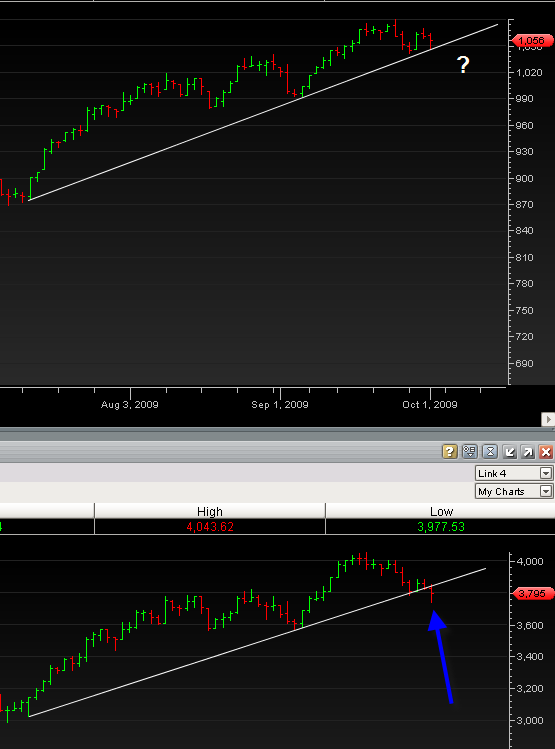
Task: Click the Oct 1, 2009 date marker
Action: click(430, 405)
